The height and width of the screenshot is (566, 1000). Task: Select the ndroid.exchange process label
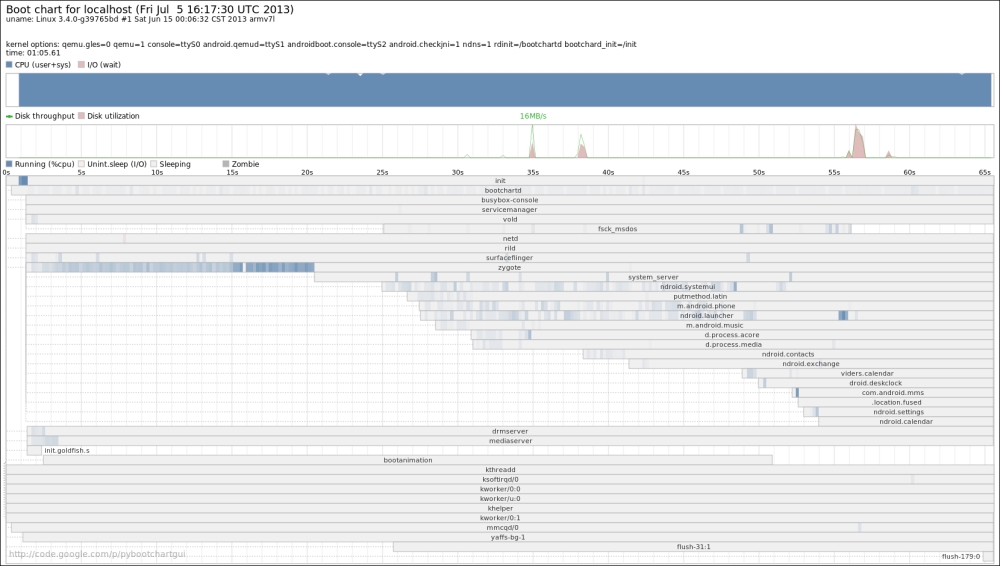[x=811, y=364]
